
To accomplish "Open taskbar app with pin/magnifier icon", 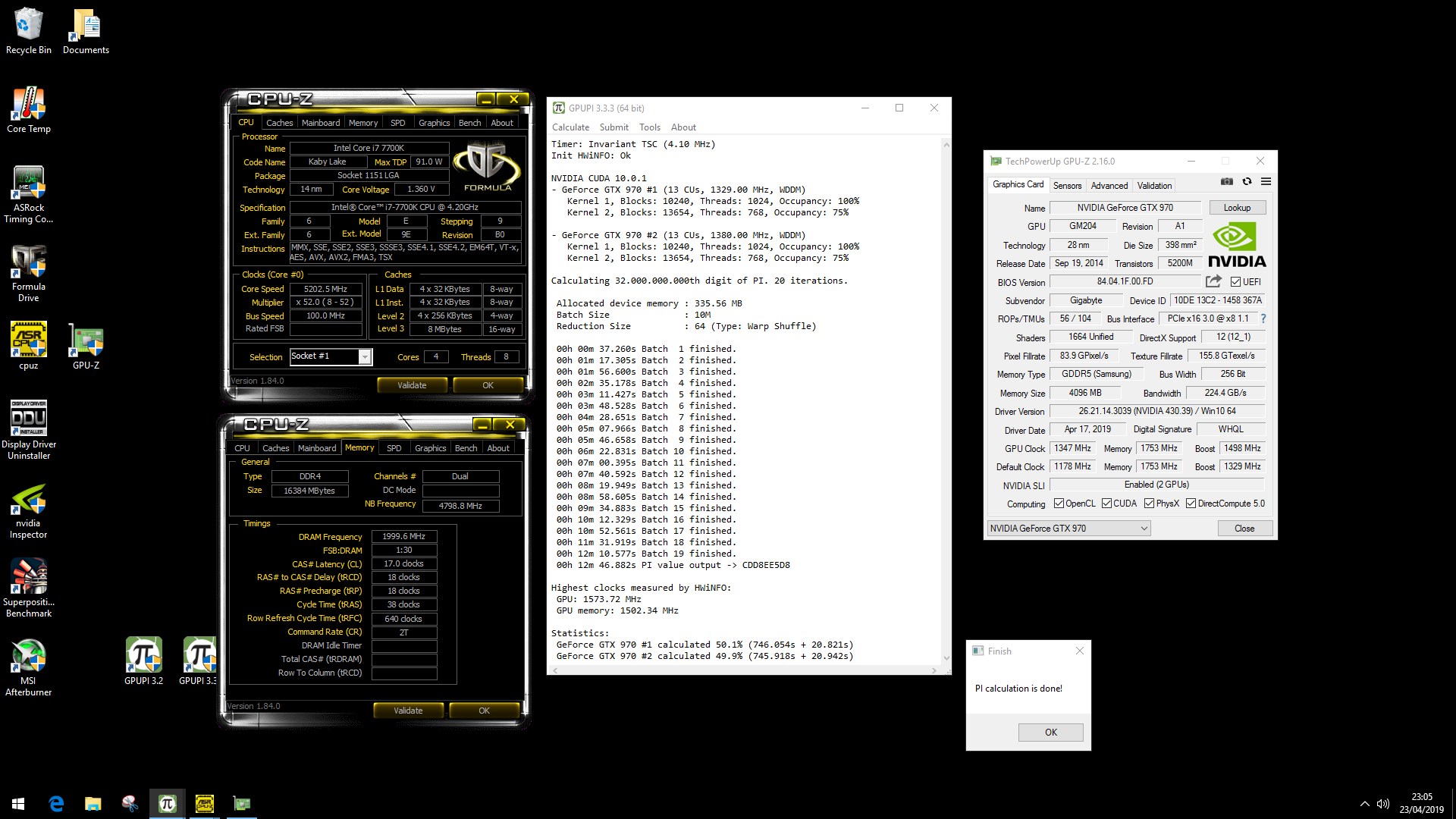I will click(130, 804).
